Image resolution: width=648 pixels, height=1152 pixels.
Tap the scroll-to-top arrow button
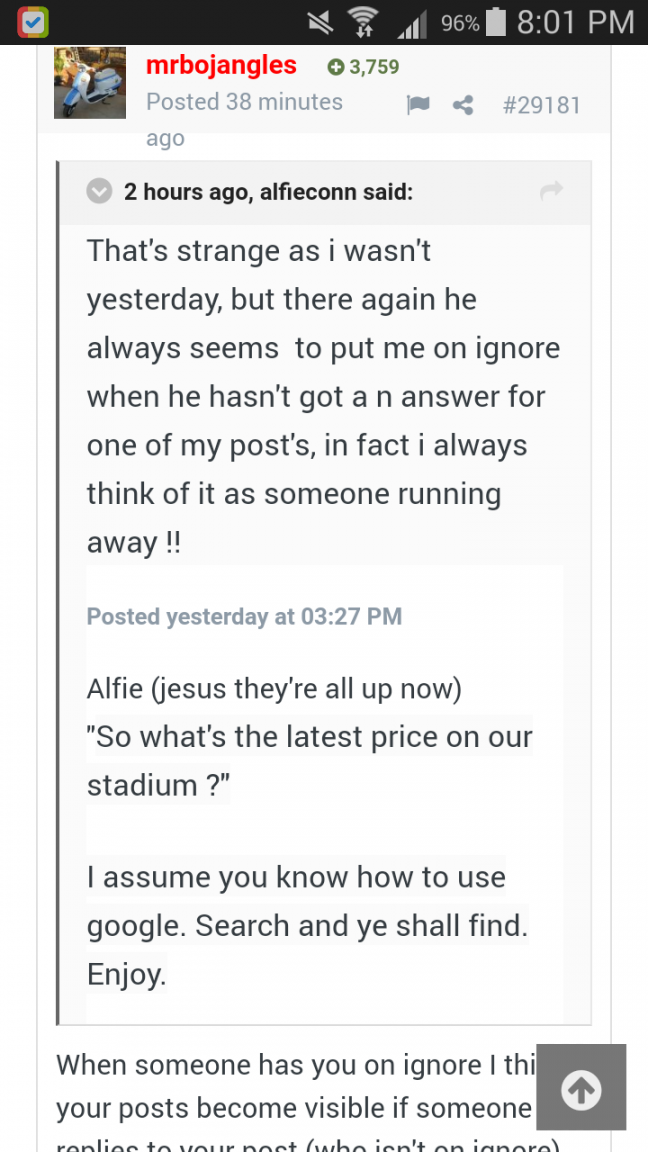[581, 1087]
